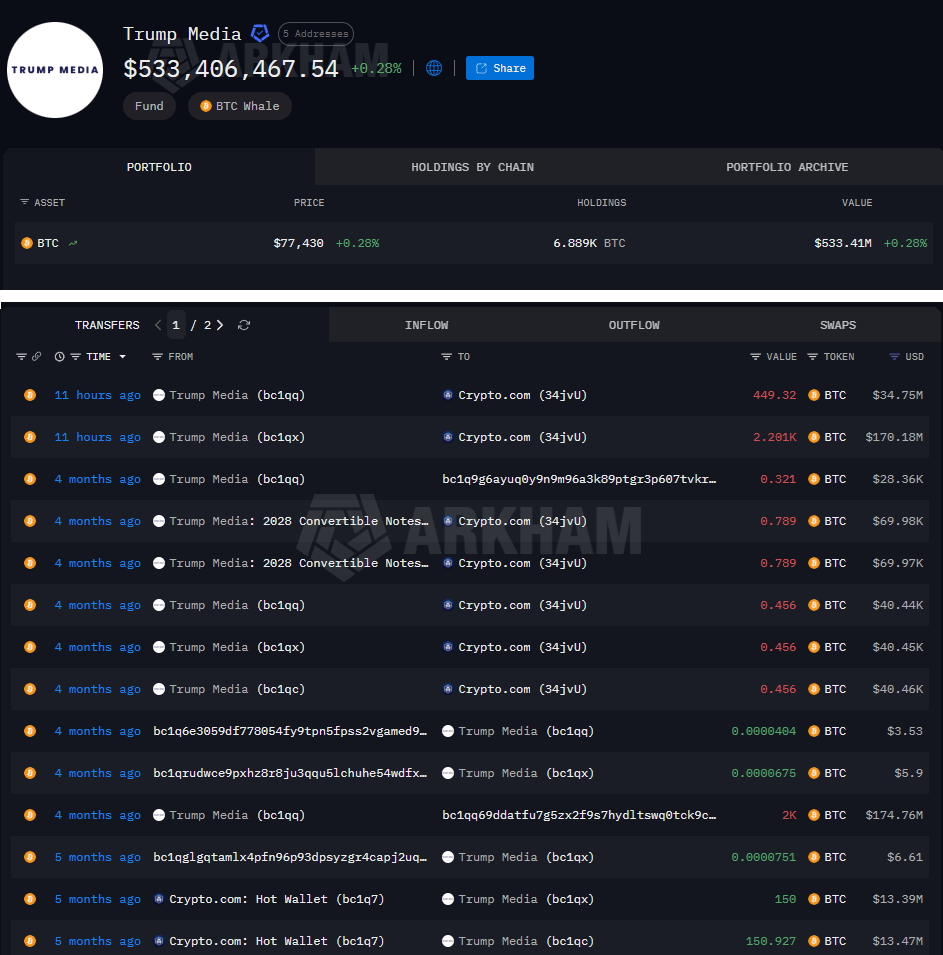Open sender address bc1qglgqtamlx4pfn96p93dpsyzgr4capj2uq

coord(290,858)
